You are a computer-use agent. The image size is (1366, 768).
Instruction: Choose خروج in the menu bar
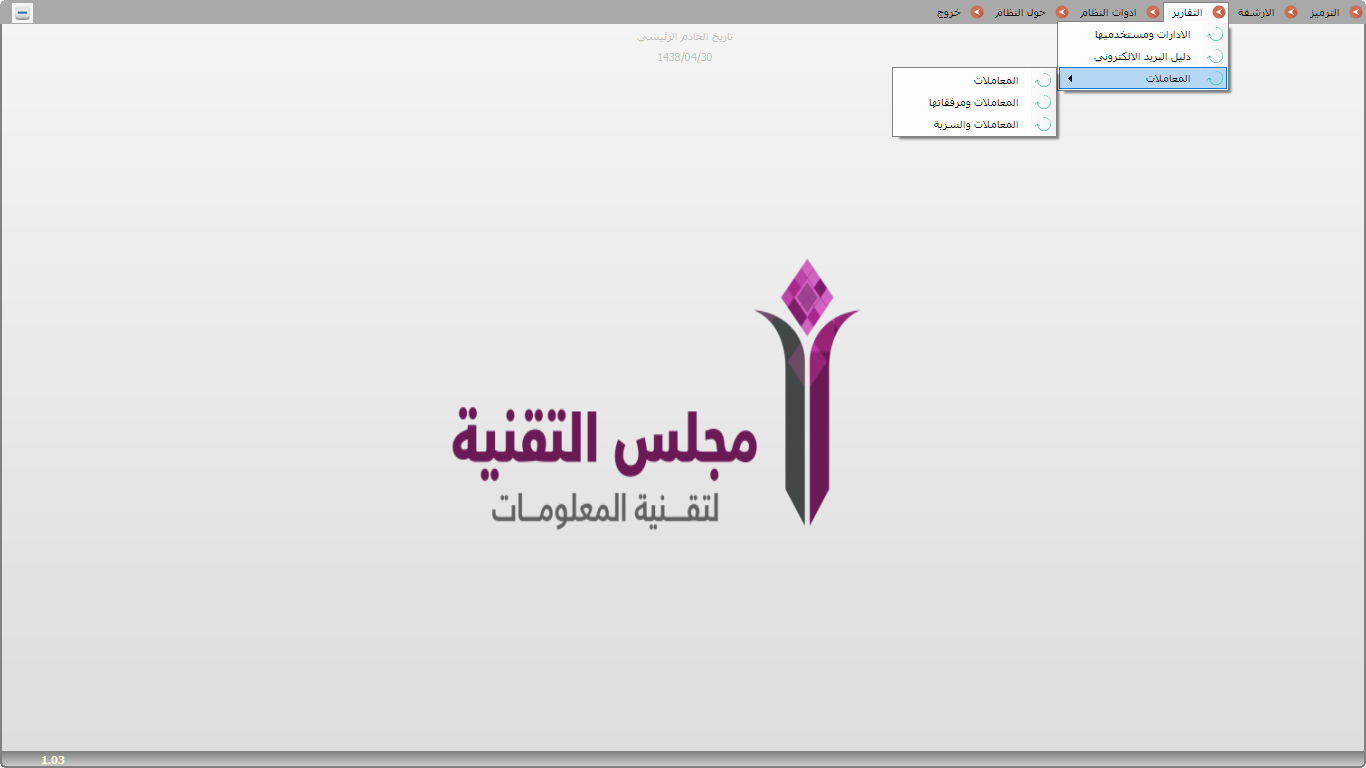pos(949,13)
